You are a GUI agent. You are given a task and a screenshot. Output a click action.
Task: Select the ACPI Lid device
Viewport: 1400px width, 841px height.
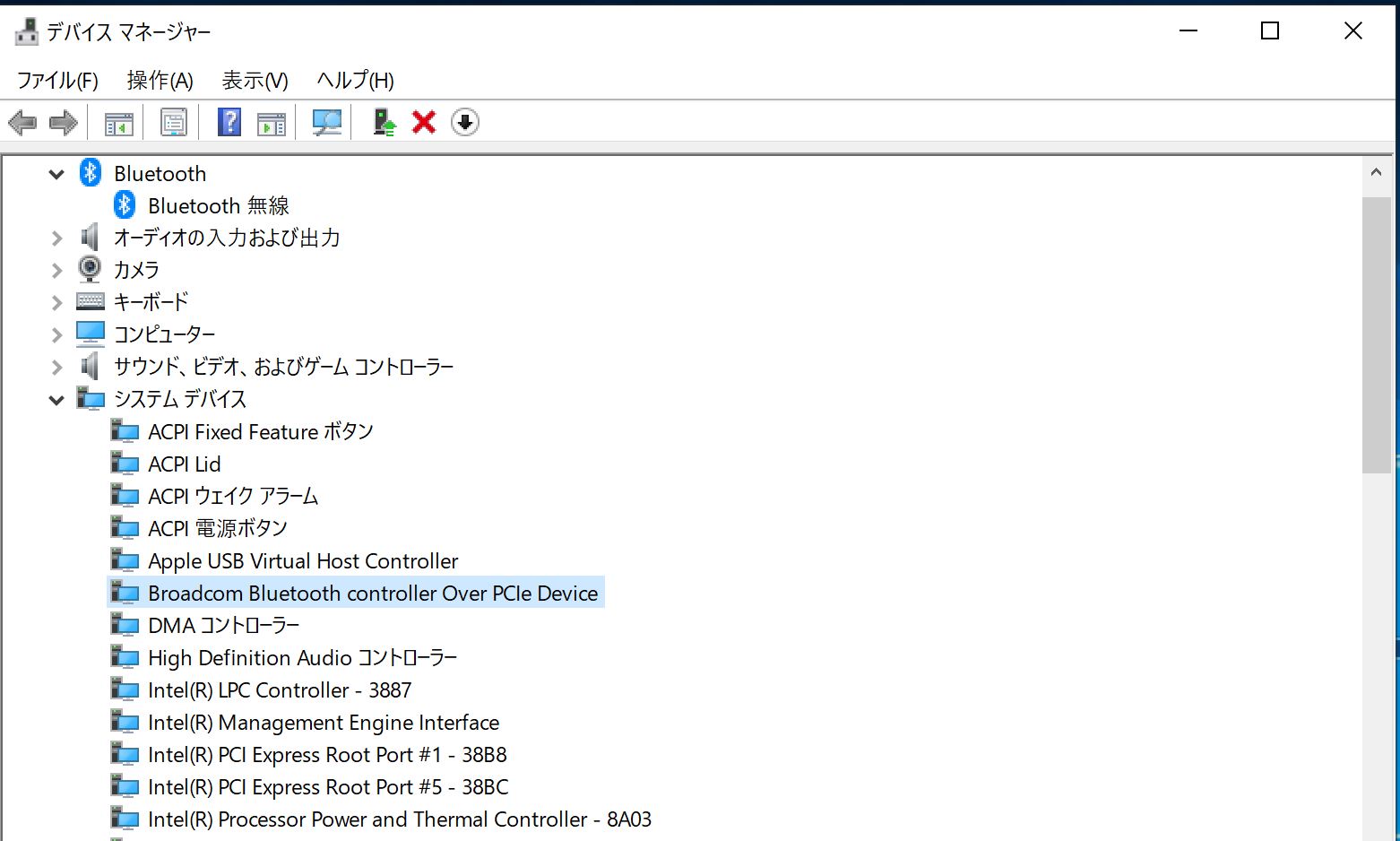pyautogui.click(x=185, y=464)
